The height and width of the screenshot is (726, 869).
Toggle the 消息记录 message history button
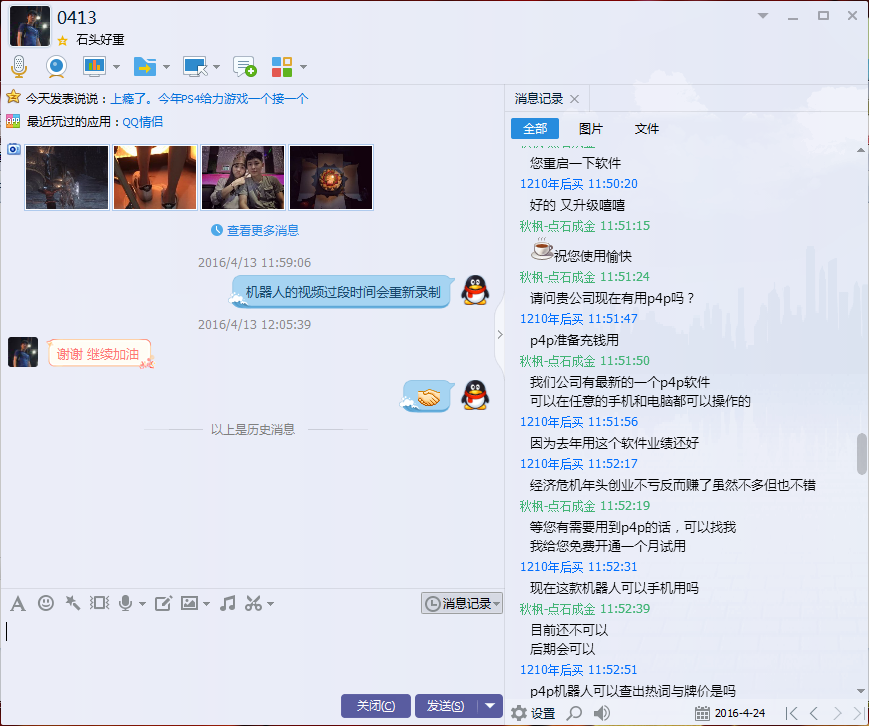pyautogui.click(x=462, y=604)
